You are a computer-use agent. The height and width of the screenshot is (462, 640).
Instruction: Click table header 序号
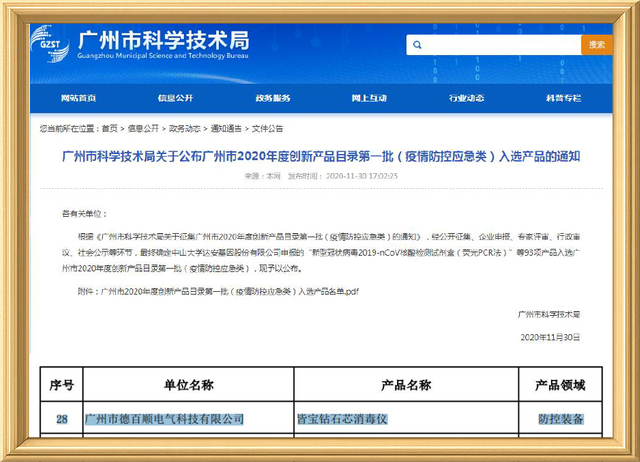[x=62, y=384]
